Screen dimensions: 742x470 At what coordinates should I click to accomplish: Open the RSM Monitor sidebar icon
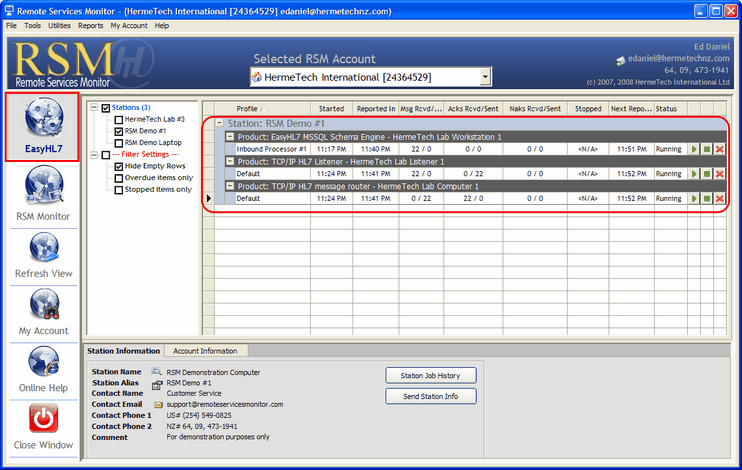[x=44, y=186]
